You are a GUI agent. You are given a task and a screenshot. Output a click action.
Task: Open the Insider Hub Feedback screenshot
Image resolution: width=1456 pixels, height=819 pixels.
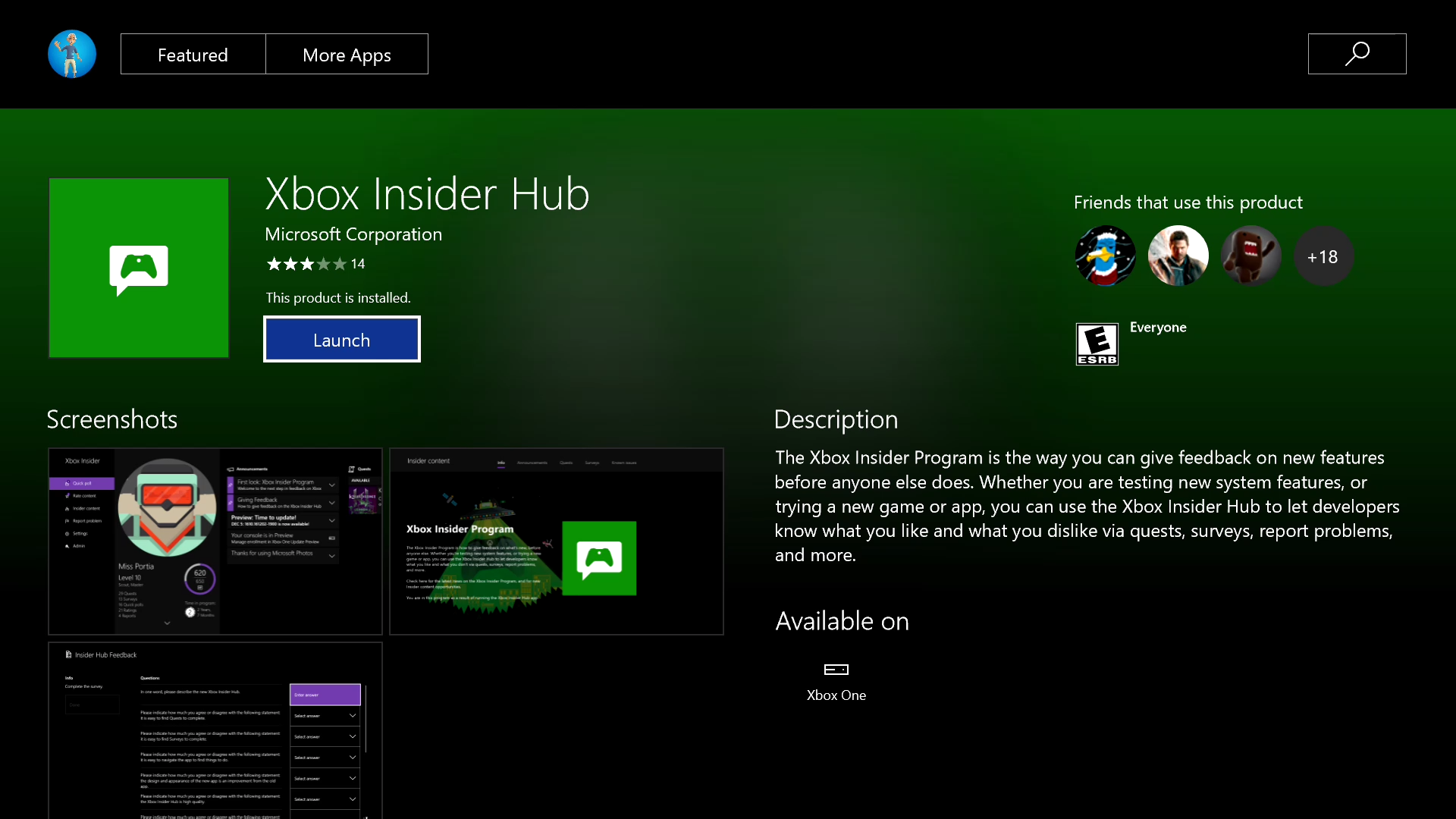[215, 730]
